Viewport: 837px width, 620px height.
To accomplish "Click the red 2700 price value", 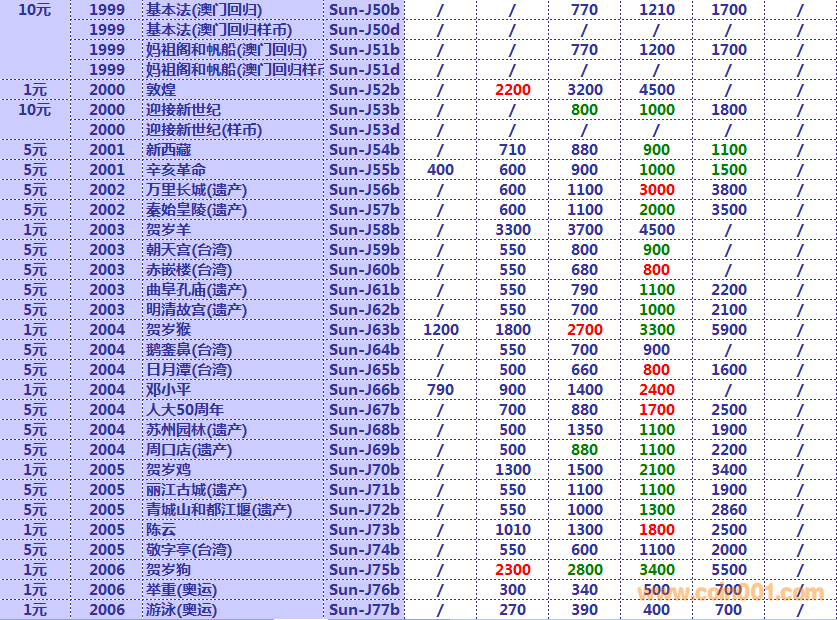I will 584,330.
